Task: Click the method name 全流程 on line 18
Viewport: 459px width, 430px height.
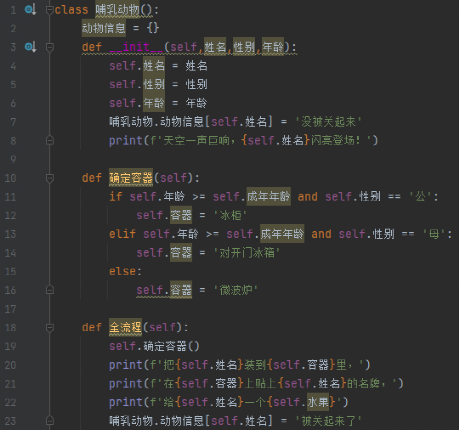Action: [x=125, y=327]
